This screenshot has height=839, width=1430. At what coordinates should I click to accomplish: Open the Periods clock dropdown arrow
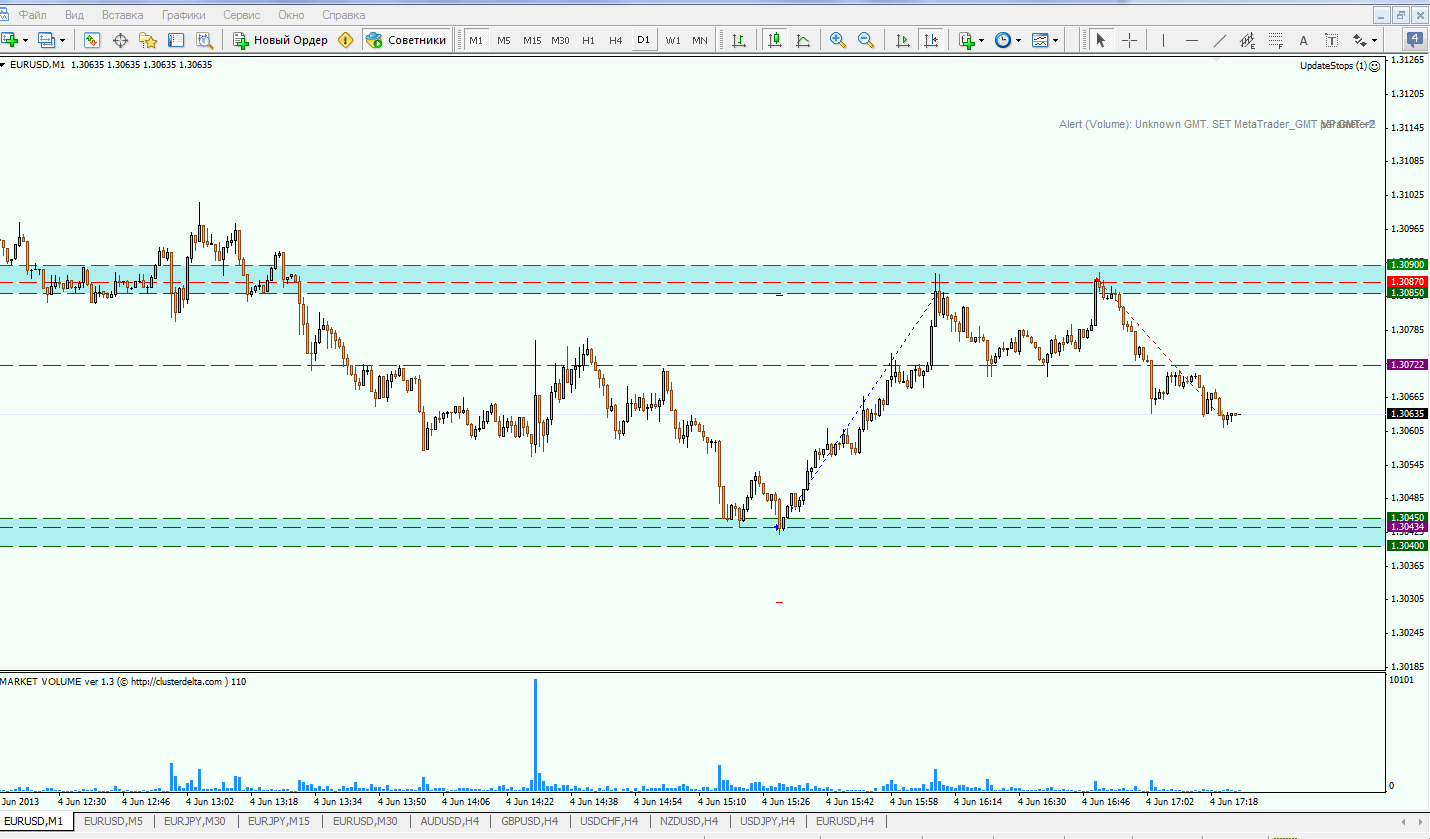pos(1019,40)
